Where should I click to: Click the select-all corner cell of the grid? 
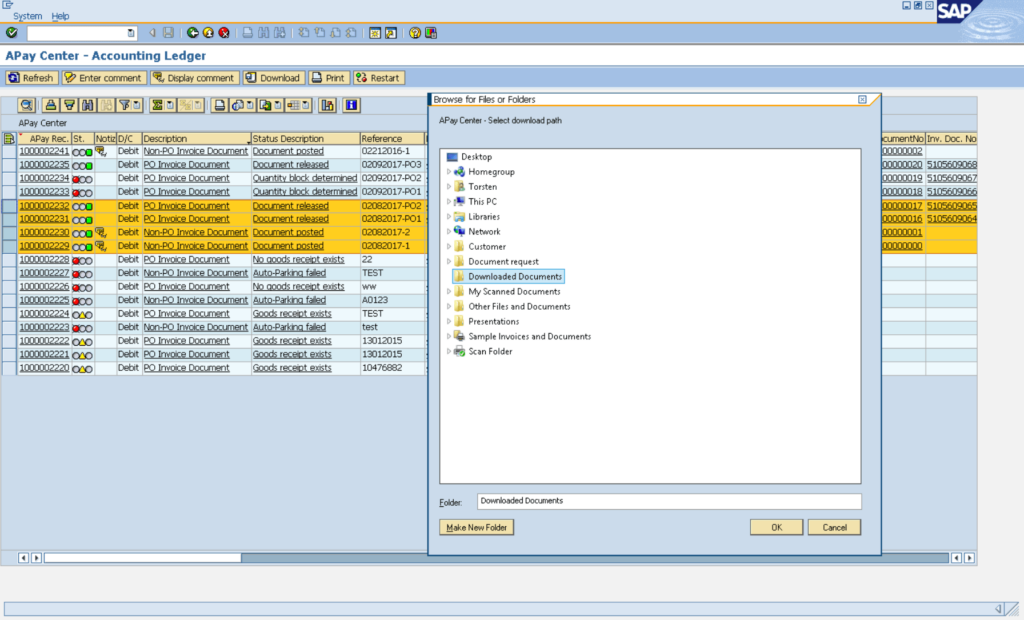9,139
